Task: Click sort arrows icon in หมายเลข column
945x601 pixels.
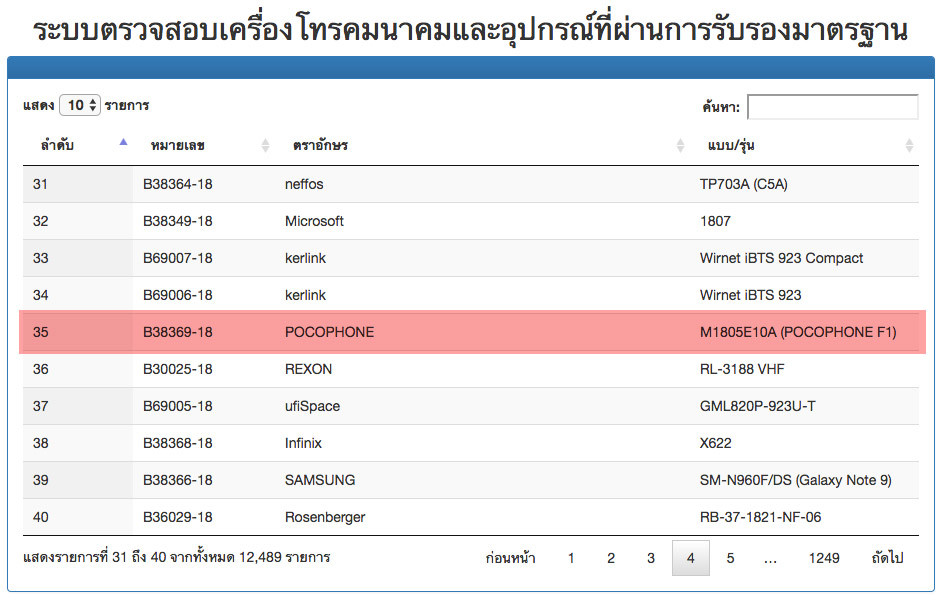Action: (265, 146)
